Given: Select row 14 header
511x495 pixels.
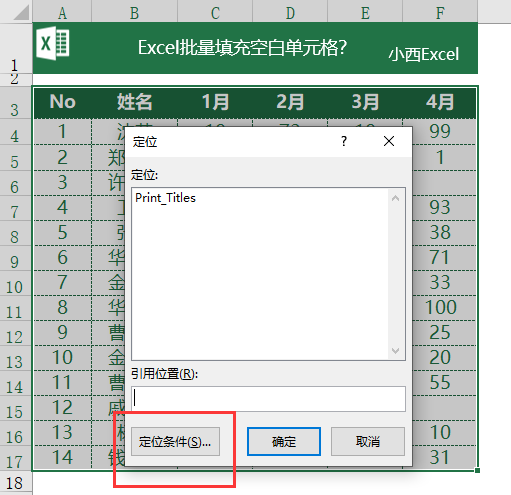Looking at the screenshot, I should [x=16, y=383].
